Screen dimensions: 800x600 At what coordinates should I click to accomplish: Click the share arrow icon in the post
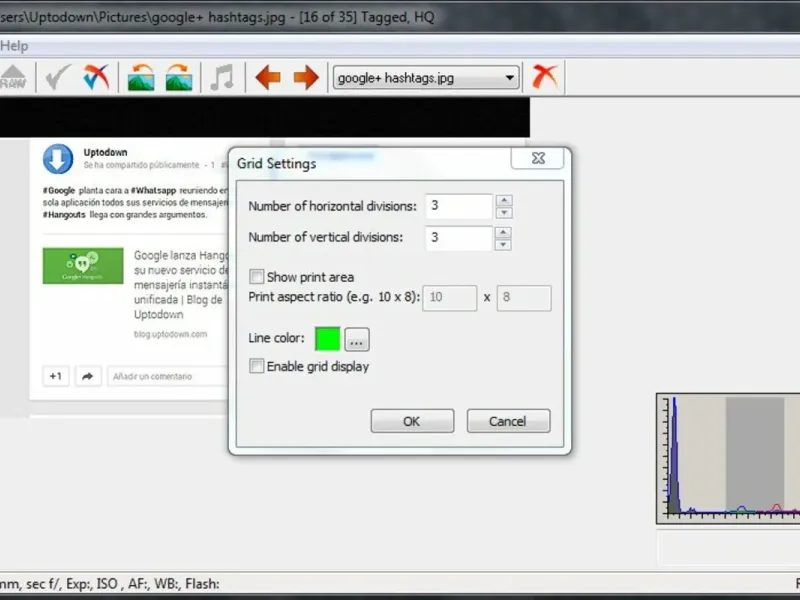(x=88, y=377)
